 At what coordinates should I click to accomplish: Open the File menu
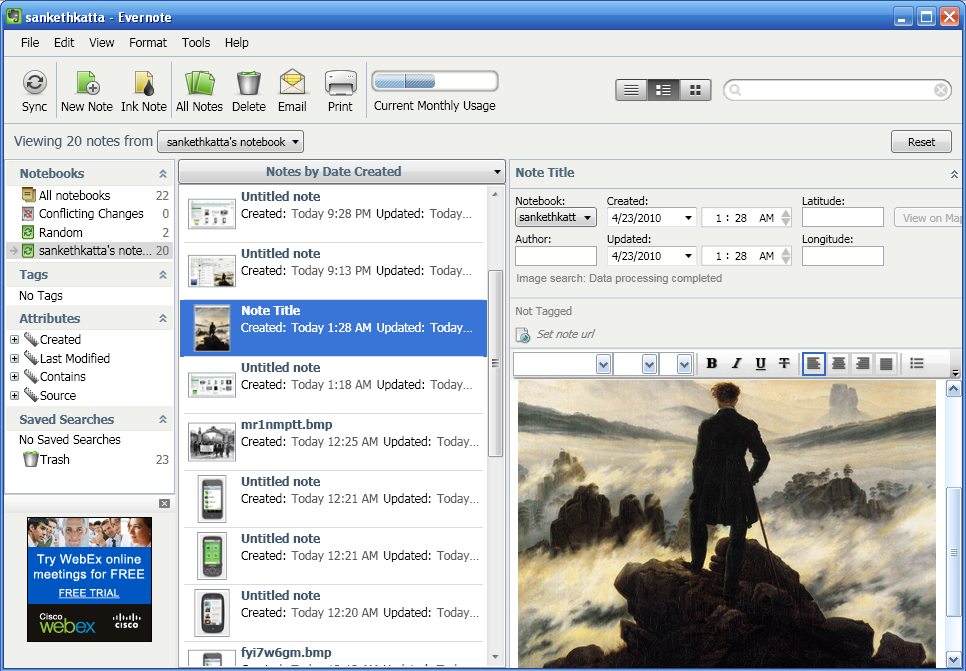pos(30,43)
